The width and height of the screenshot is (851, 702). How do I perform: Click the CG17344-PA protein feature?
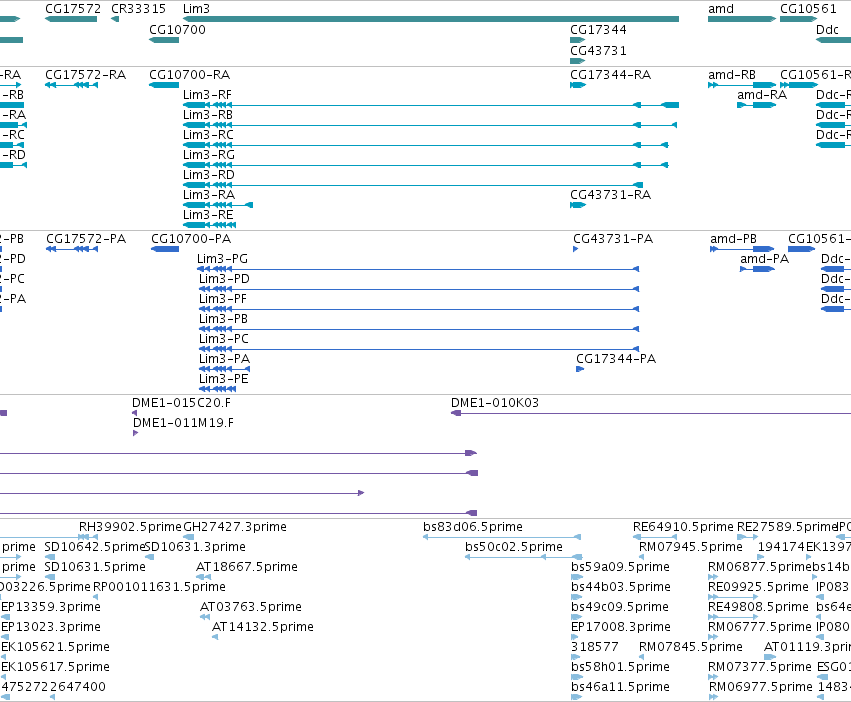click(580, 369)
